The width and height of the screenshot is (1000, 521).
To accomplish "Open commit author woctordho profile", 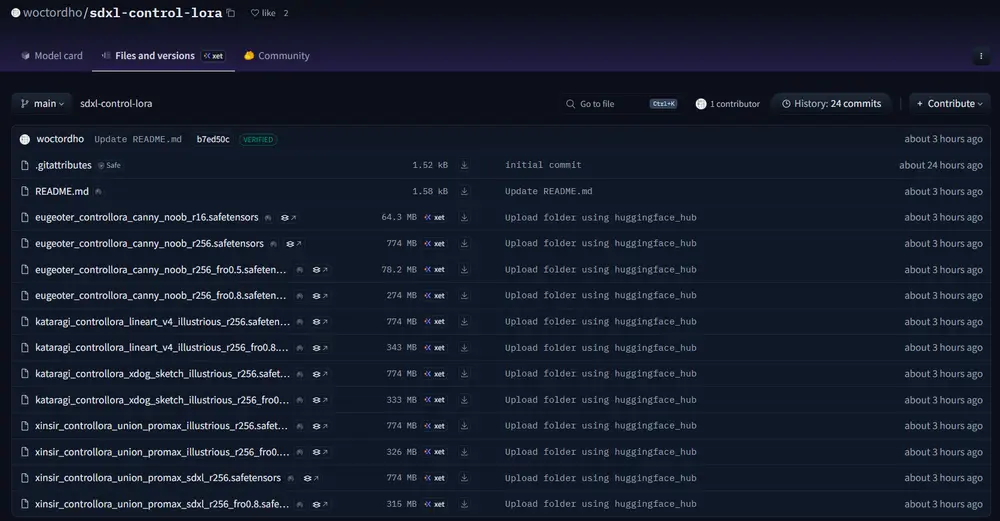I will pyautogui.click(x=60, y=139).
